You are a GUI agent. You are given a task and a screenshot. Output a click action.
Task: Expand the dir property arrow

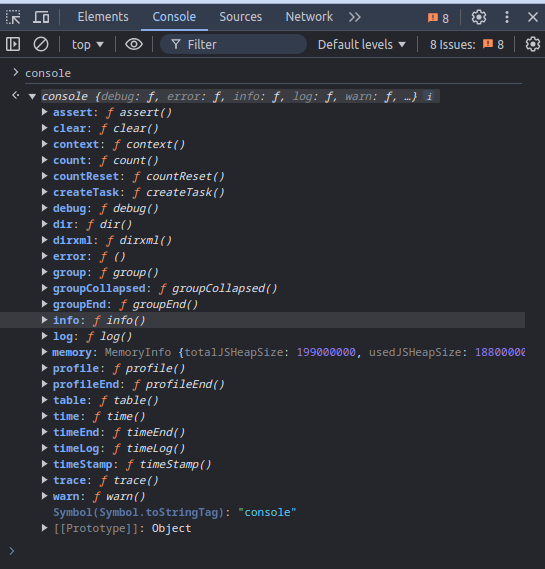click(45, 224)
